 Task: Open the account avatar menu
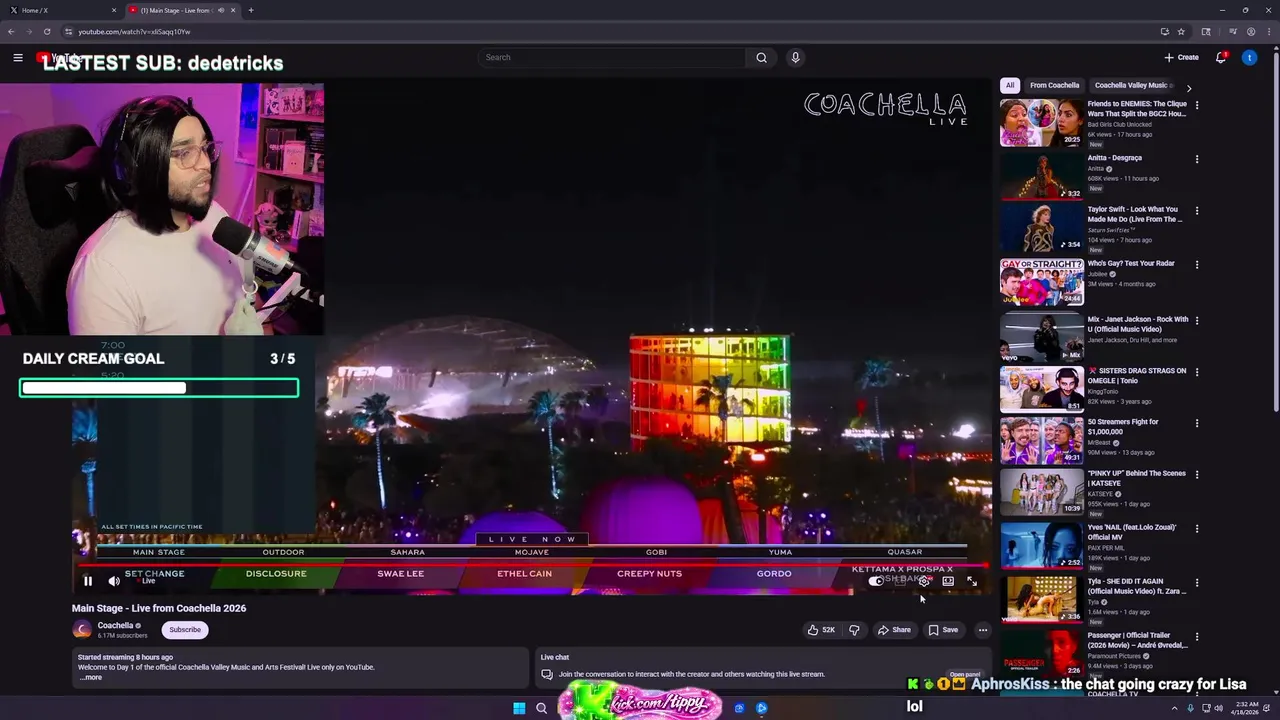tap(1249, 57)
